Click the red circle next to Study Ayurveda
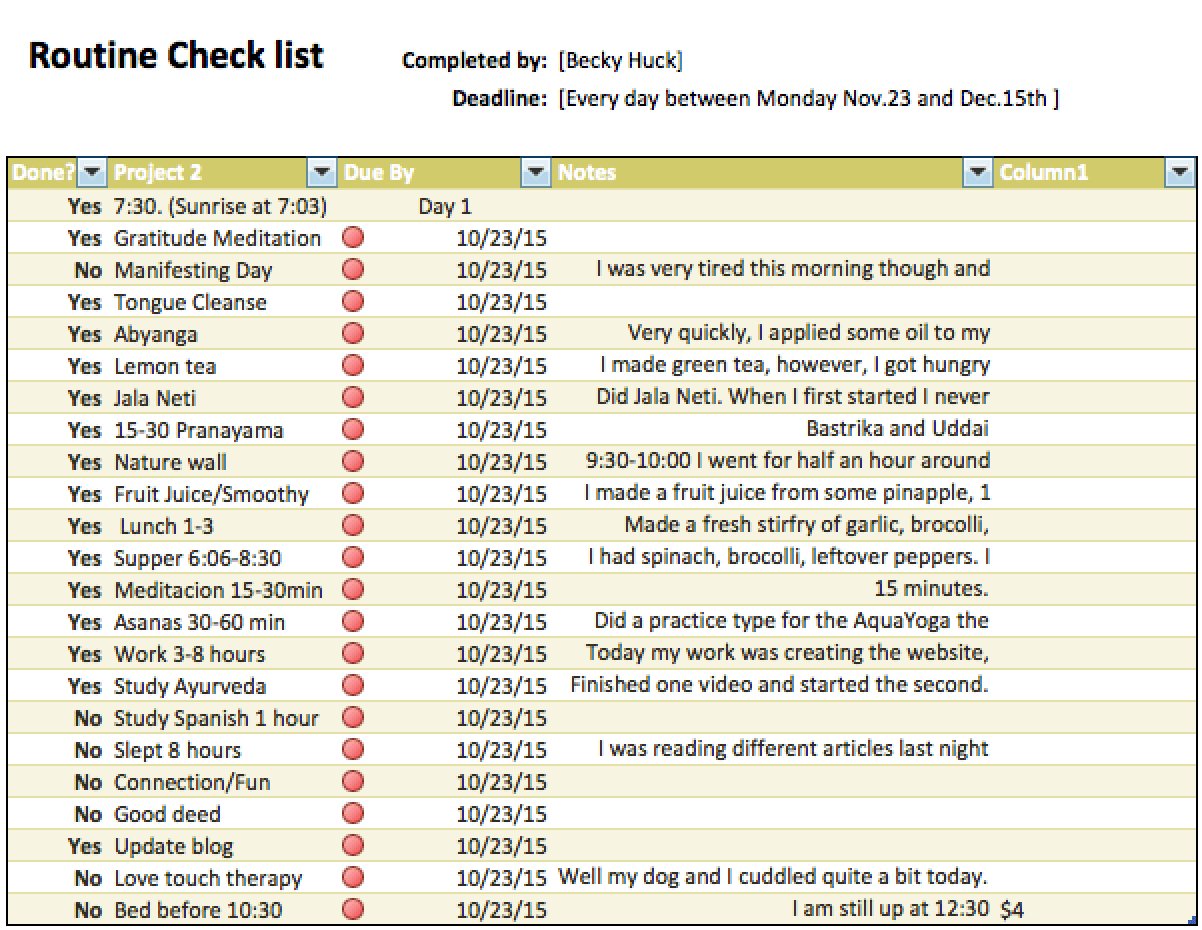This screenshot has height=930, width=1202. click(351, 686)
